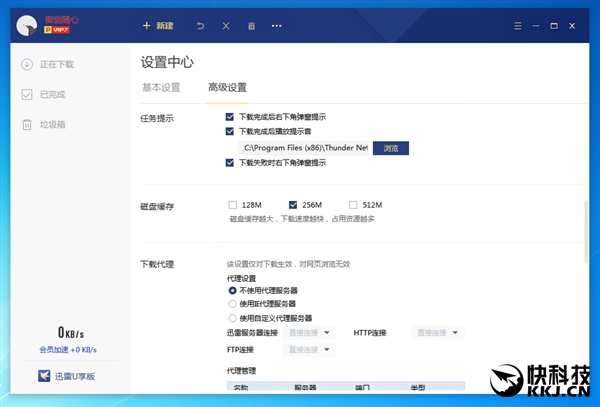The image size is (600, 407).
Task: Open the 正在下载 downloading list
Action: (x=47, y=64)
